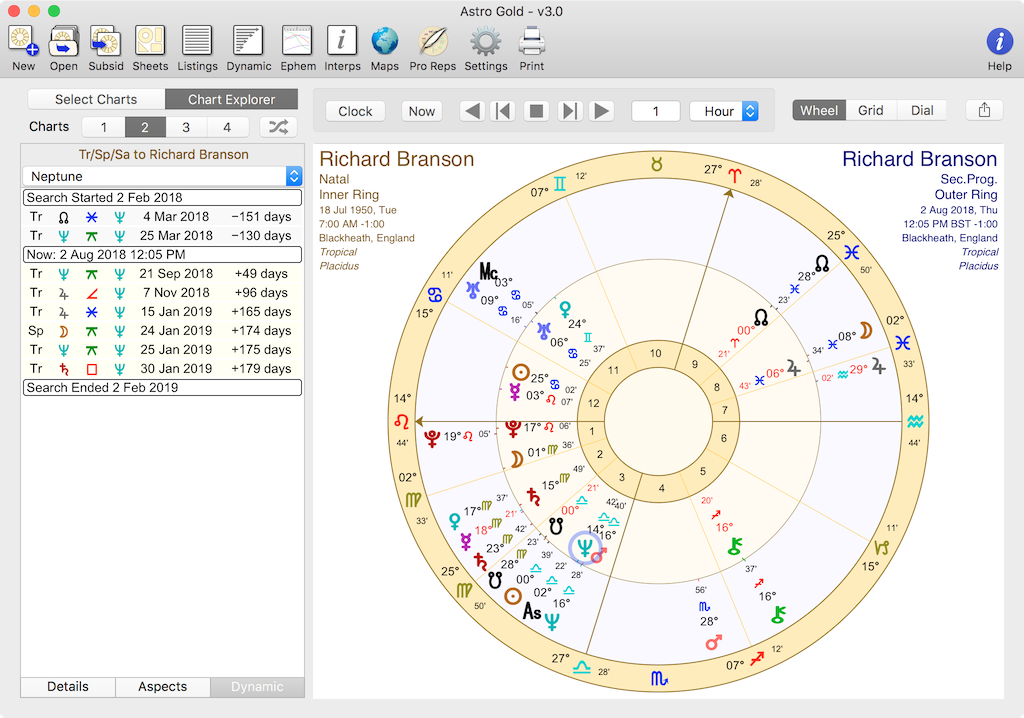Switch the view to Grid
The image size is (1024, 718).
point(871,110)
